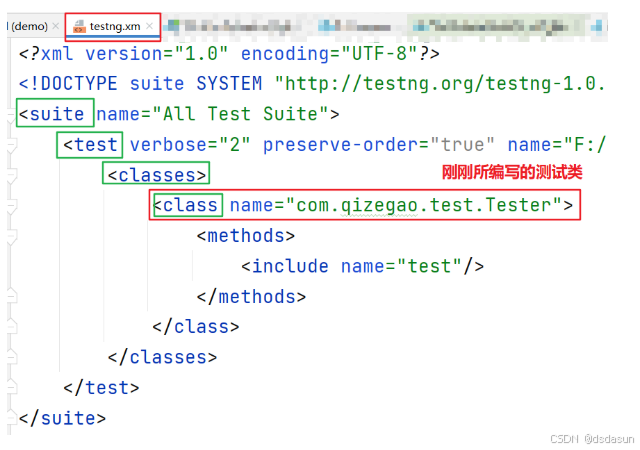Click the XML file icon on testng.xml tab
Screen dimensions: 640x450
(79, 27)
